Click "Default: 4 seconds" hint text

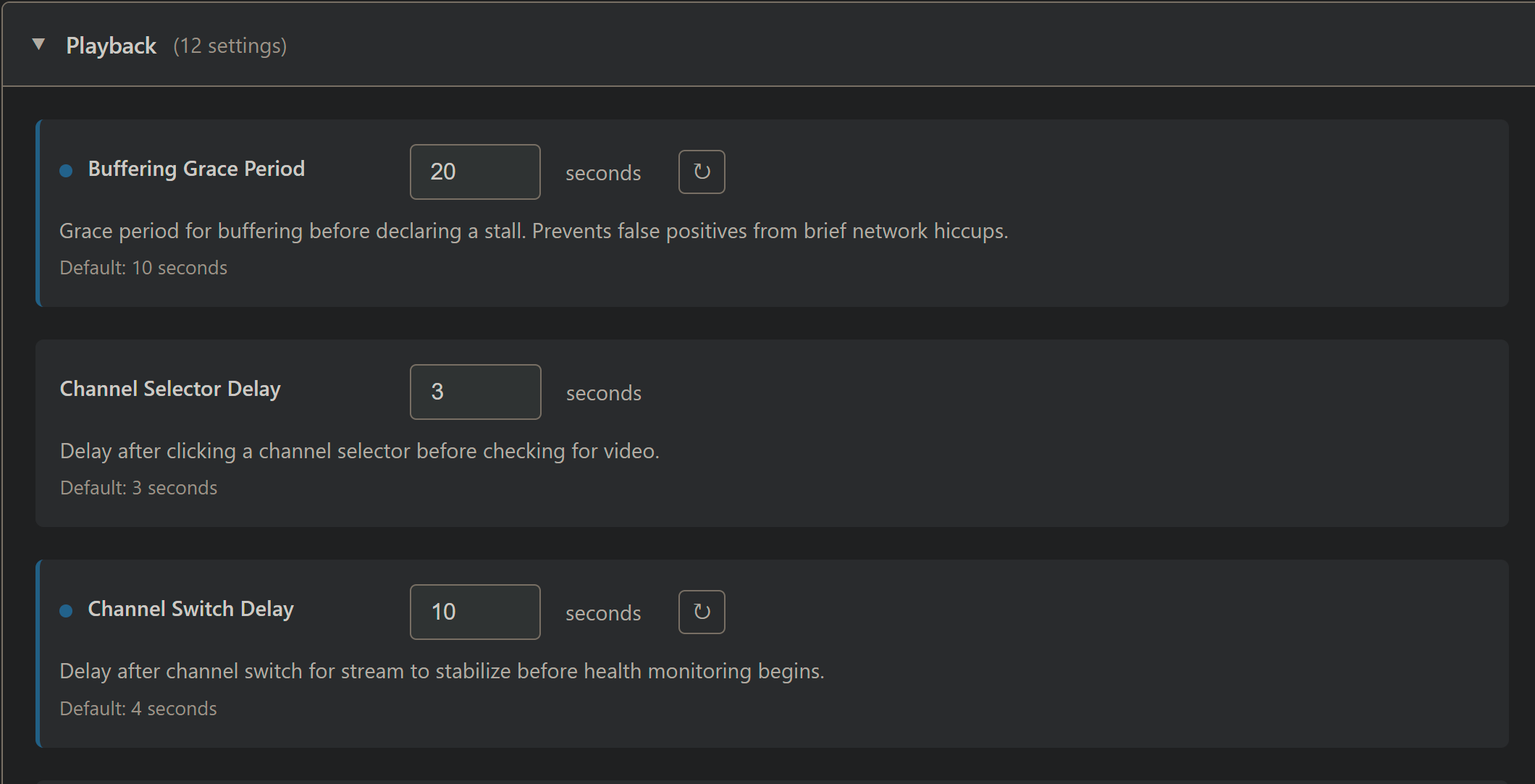138,709
